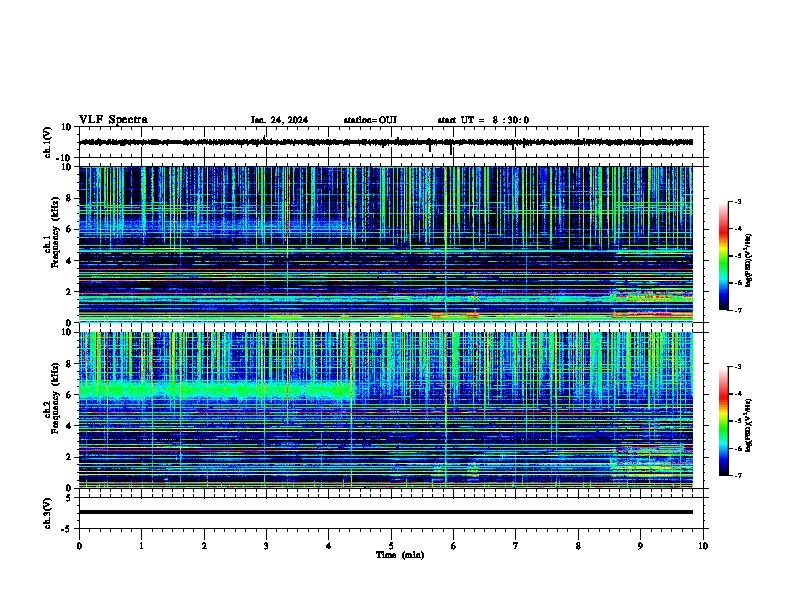792x612 pixels.
Task: Click time axis tick label "7"
Action: coord(516,546)
